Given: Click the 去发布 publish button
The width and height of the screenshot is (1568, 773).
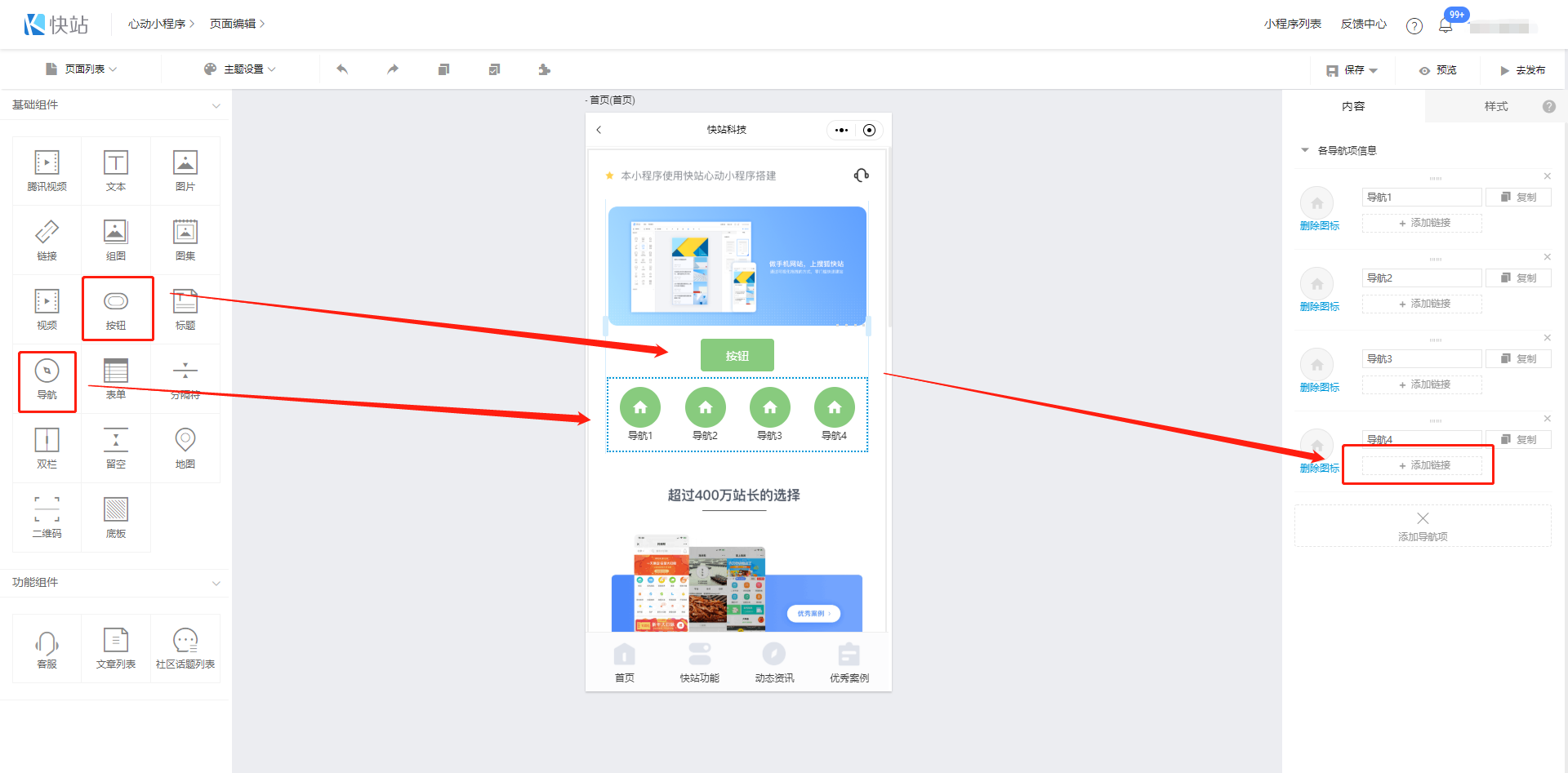Looking at the screenshot, I should click(1522, 70).
